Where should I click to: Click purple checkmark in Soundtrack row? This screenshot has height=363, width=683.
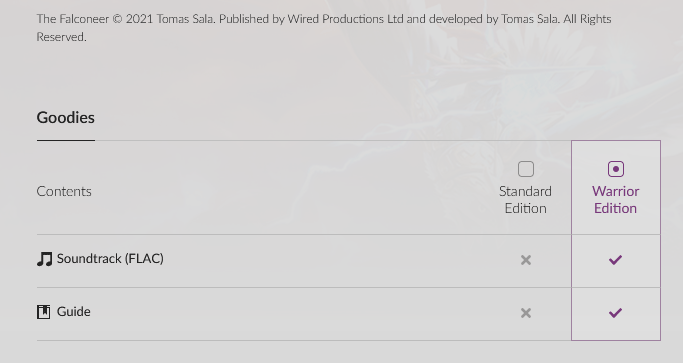[x=615, y=260]
